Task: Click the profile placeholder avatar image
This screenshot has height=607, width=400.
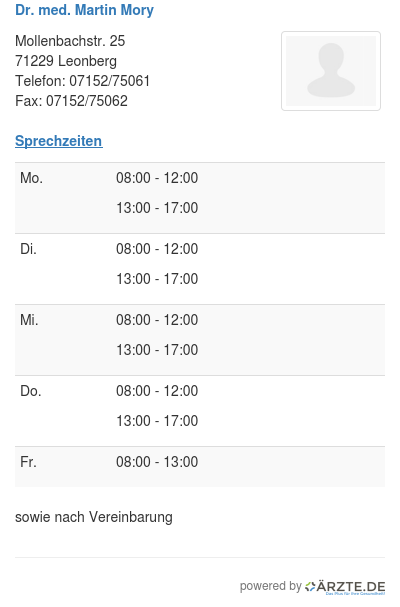Action: tap(331, 71)
